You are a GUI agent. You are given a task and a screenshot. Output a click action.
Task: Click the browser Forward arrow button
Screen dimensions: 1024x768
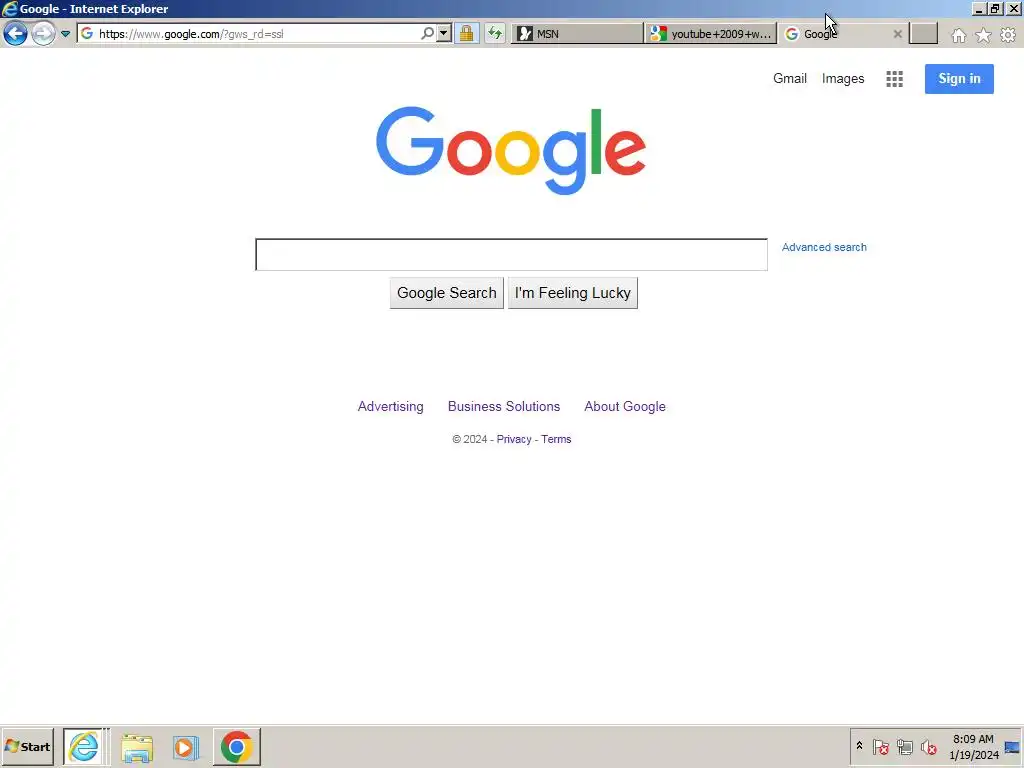point(43,33)
